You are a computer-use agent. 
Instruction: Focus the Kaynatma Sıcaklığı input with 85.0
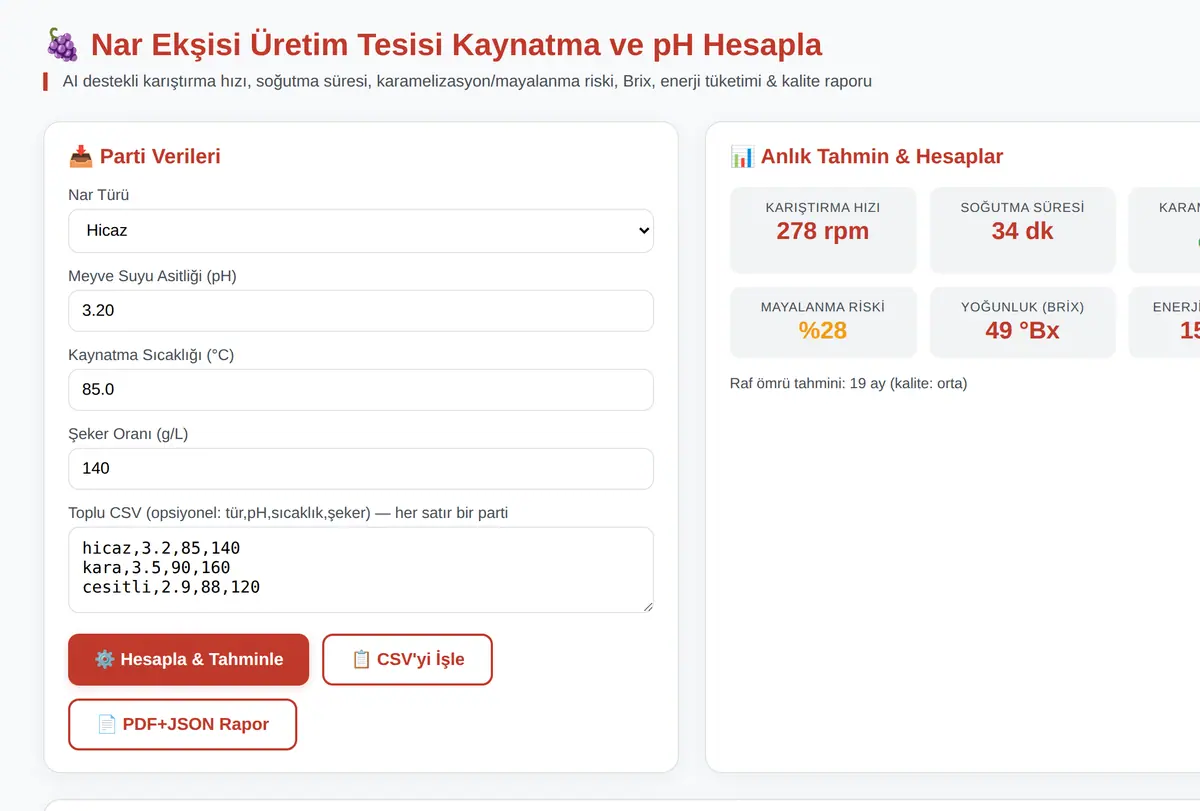click(x=361, y=389)
